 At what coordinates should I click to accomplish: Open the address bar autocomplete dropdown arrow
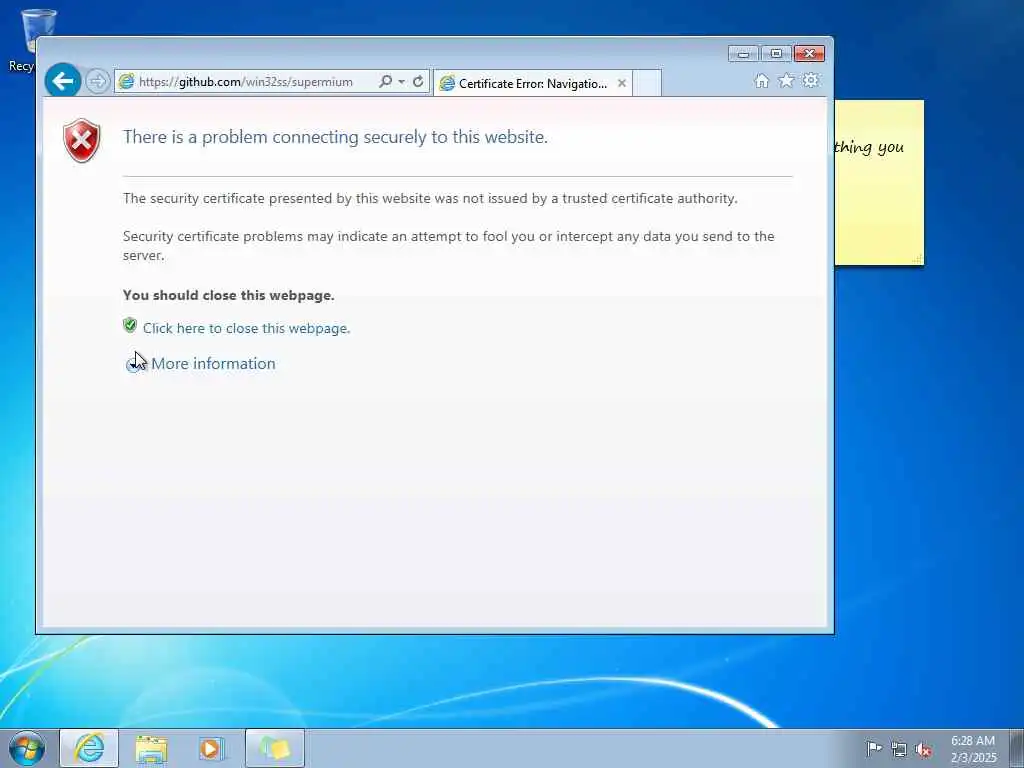point(401,82)
